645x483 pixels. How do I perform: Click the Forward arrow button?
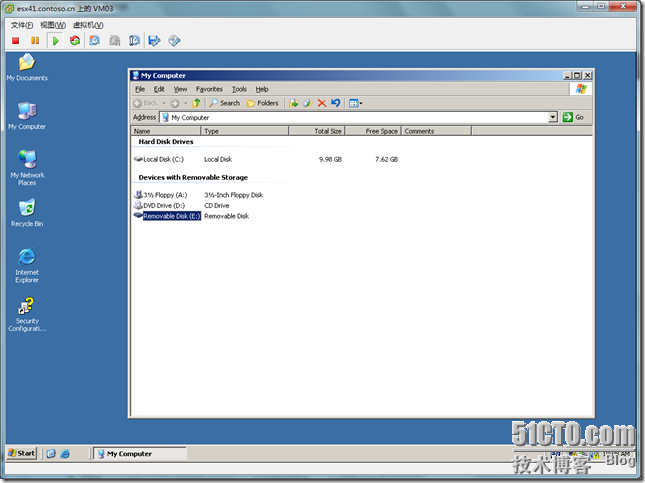pos(175,103)
